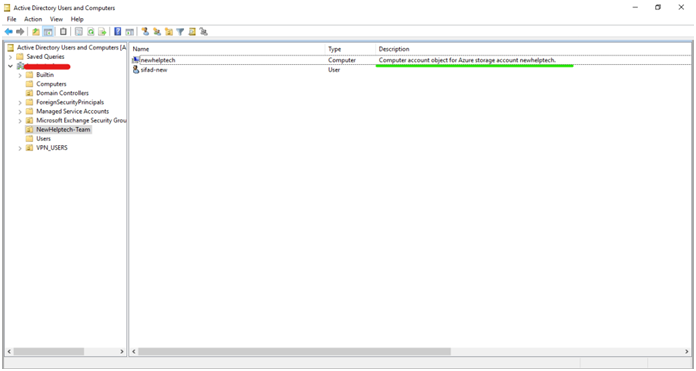Expand the Builtin container
Image resolution: width=696 pixels, height=371 pixels.
click(20, 75)
